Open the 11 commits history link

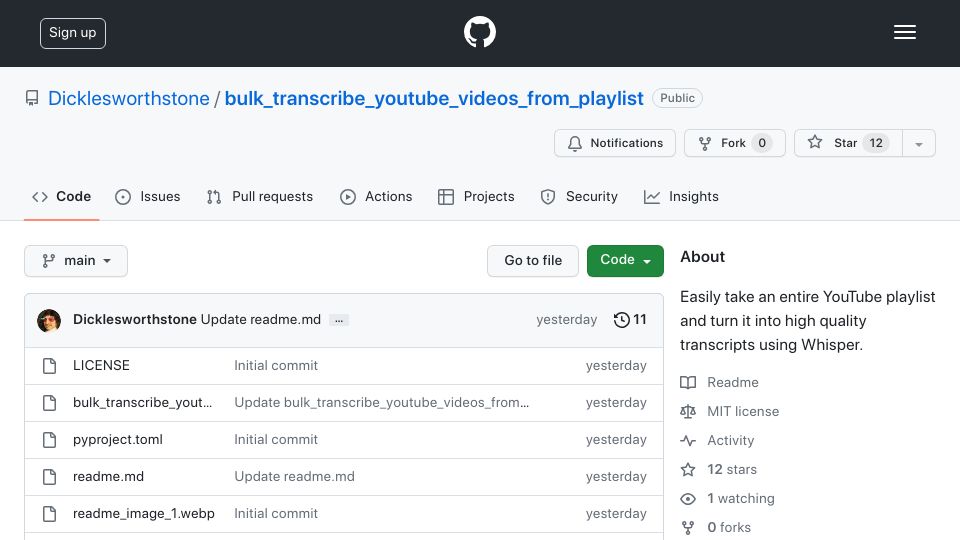(x=630, y=320)
